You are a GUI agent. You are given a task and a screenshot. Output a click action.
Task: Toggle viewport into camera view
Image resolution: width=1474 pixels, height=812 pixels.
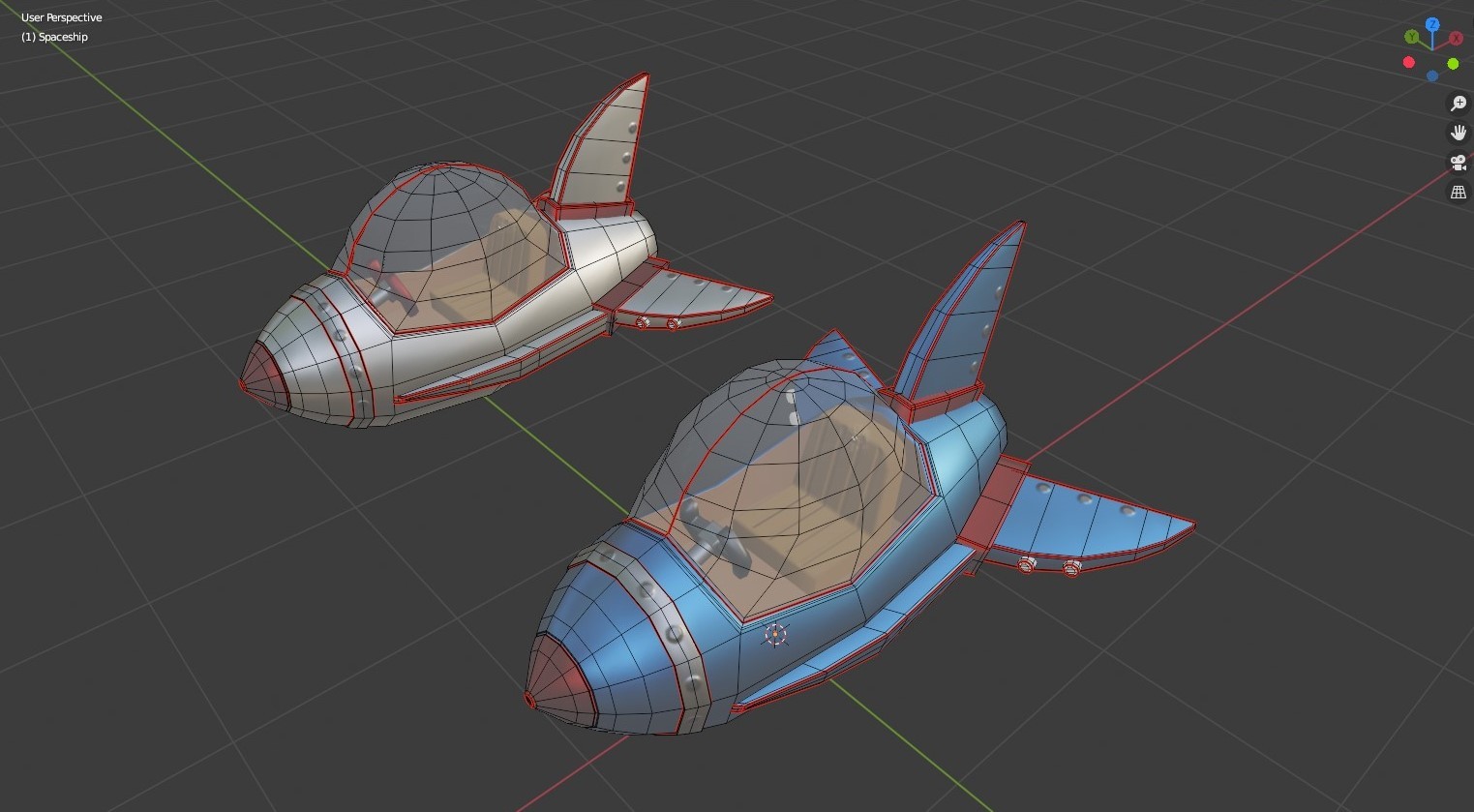click(x=1457, y=163)
